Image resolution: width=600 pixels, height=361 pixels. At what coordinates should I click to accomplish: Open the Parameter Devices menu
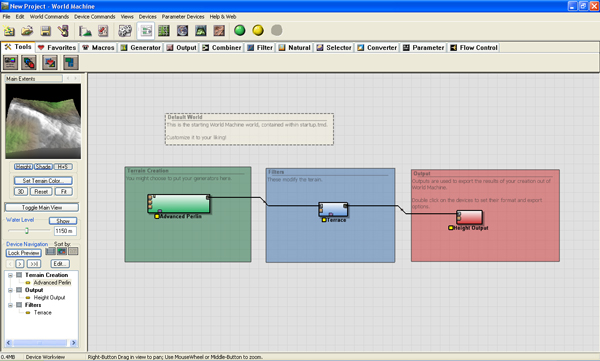183,17
